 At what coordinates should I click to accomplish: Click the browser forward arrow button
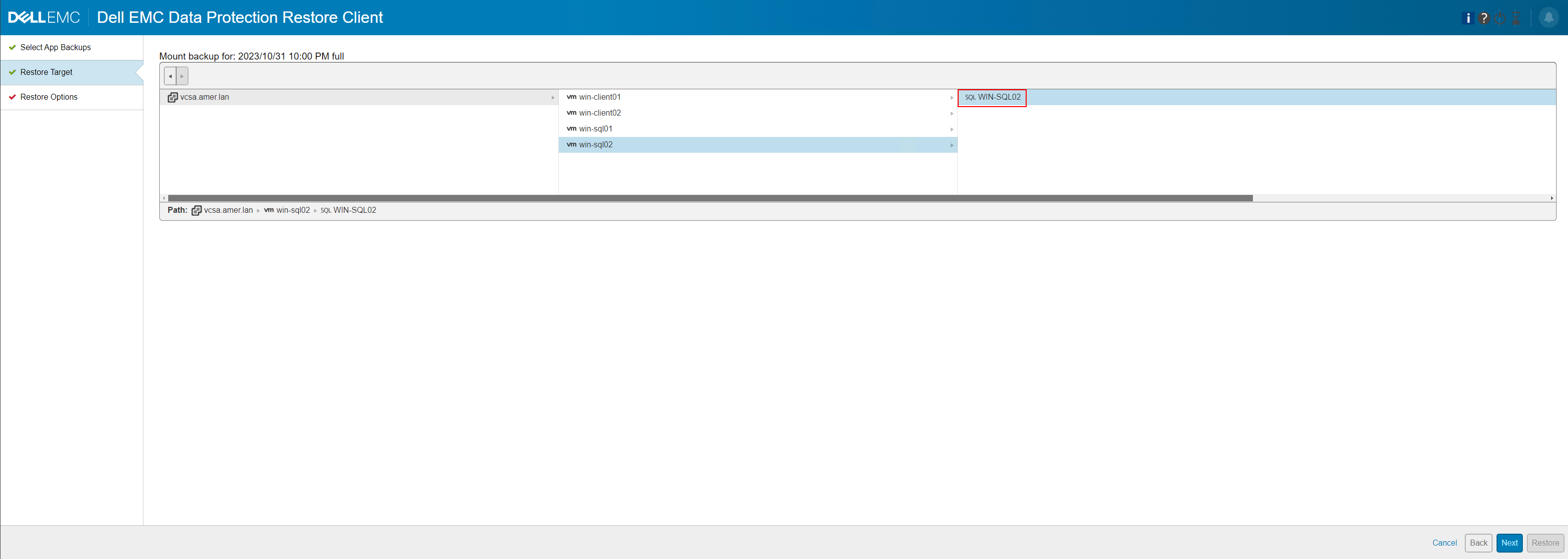coord(182,76)
